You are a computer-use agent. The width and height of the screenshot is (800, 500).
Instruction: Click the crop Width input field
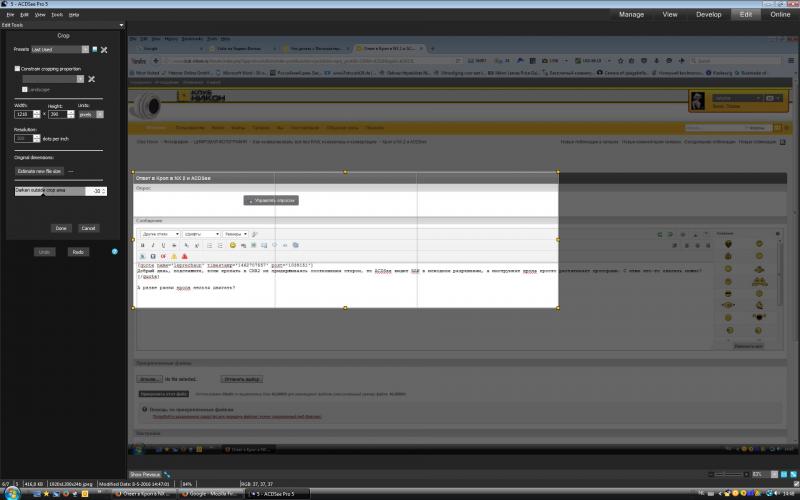[23, 114]
